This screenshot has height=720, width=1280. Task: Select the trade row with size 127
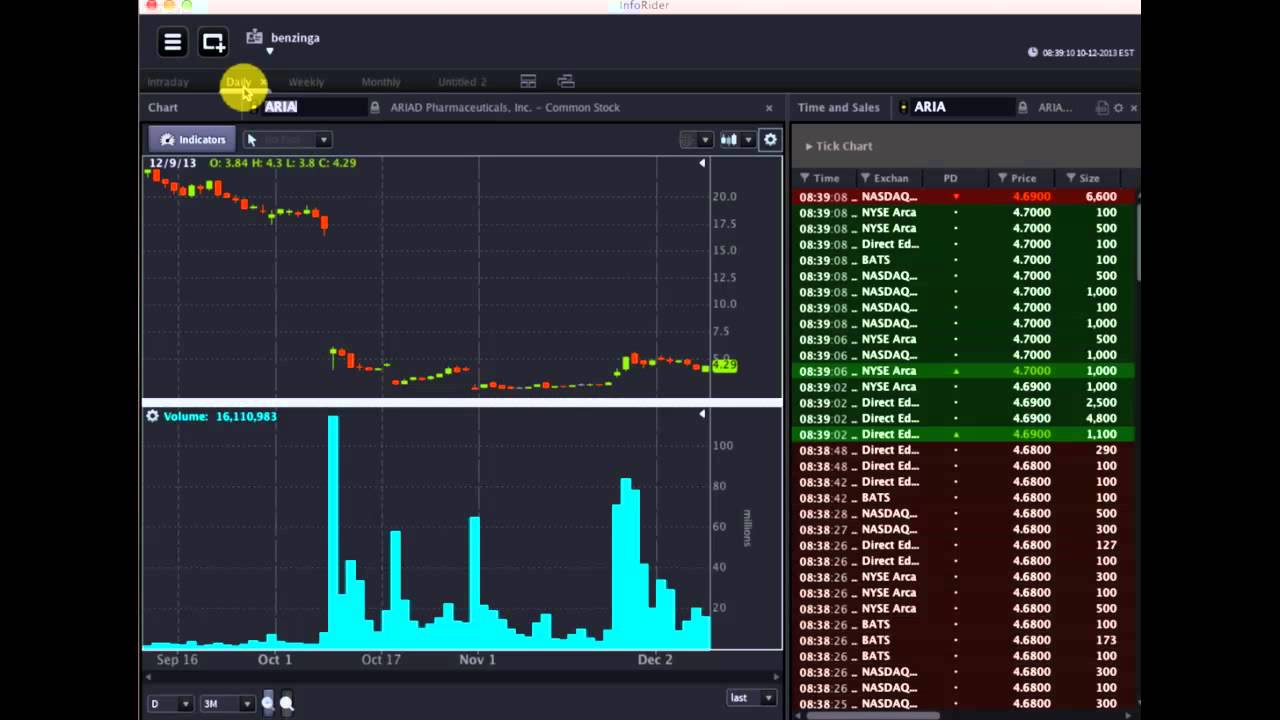click(964, 545)
